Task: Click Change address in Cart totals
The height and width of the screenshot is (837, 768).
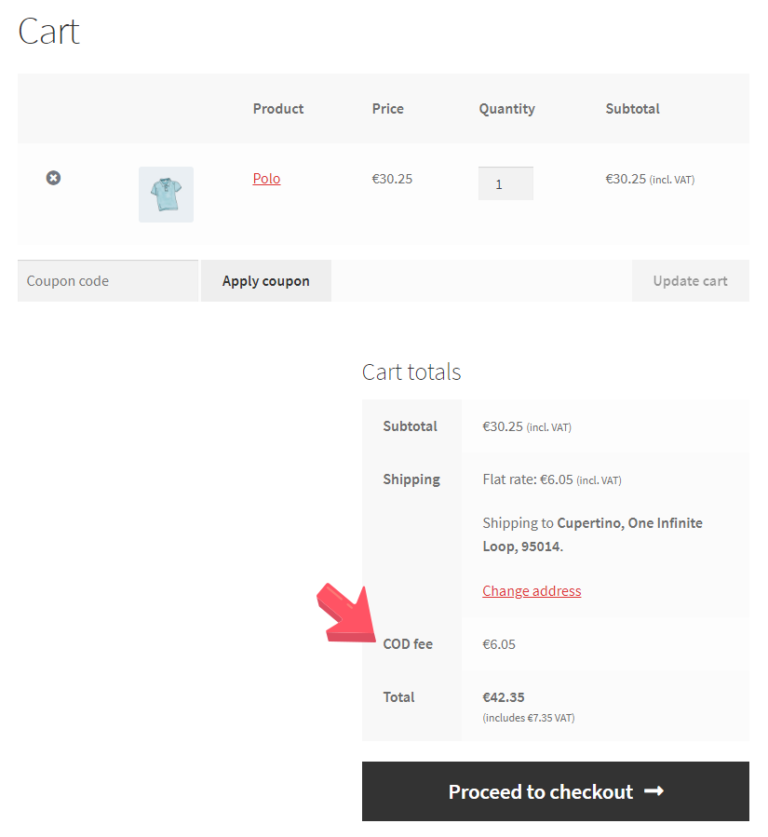Action: [531, 590]
